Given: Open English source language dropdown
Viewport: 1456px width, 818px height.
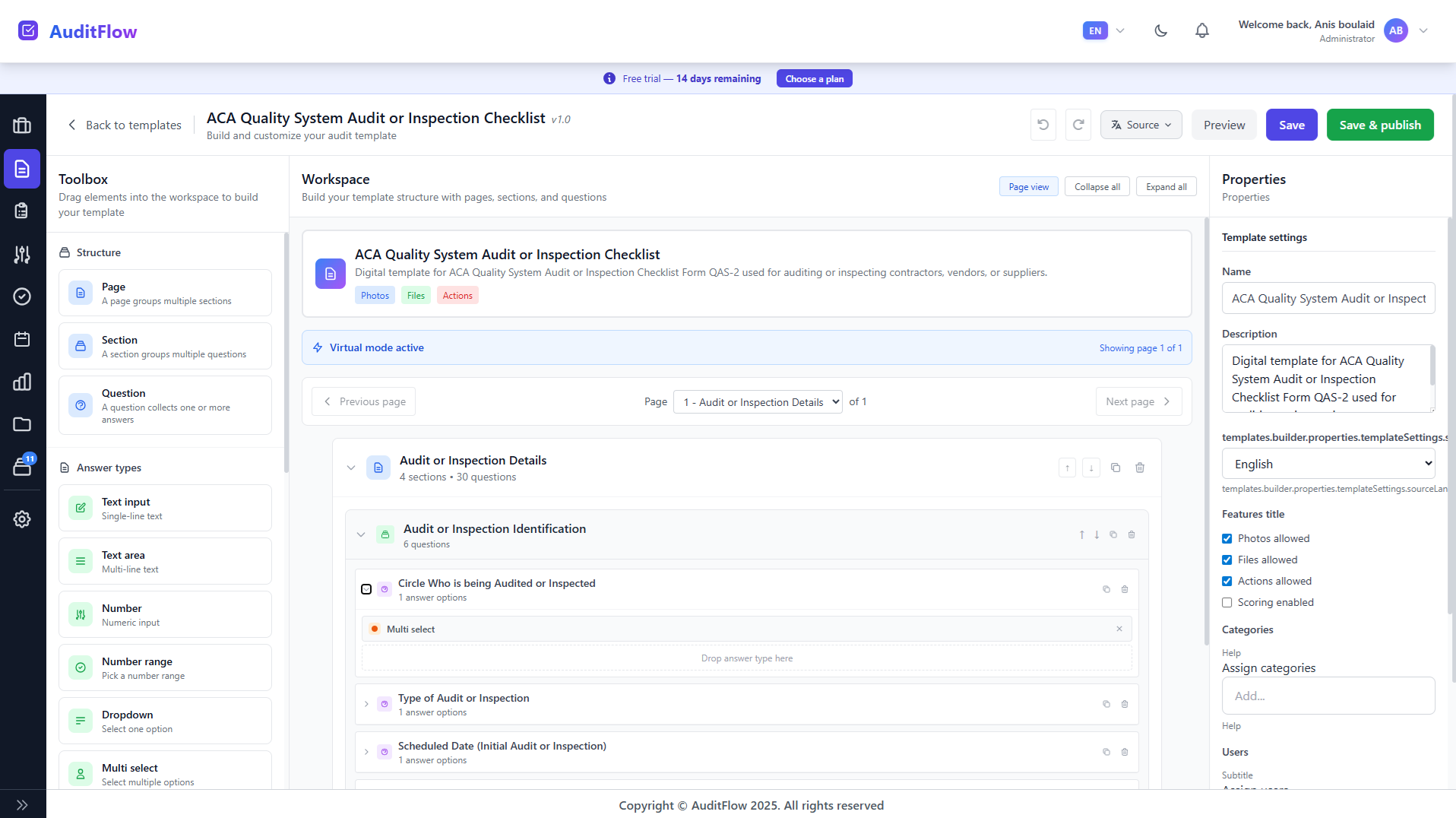Looking at the screenshot, I should click(x=1328, y=464).
